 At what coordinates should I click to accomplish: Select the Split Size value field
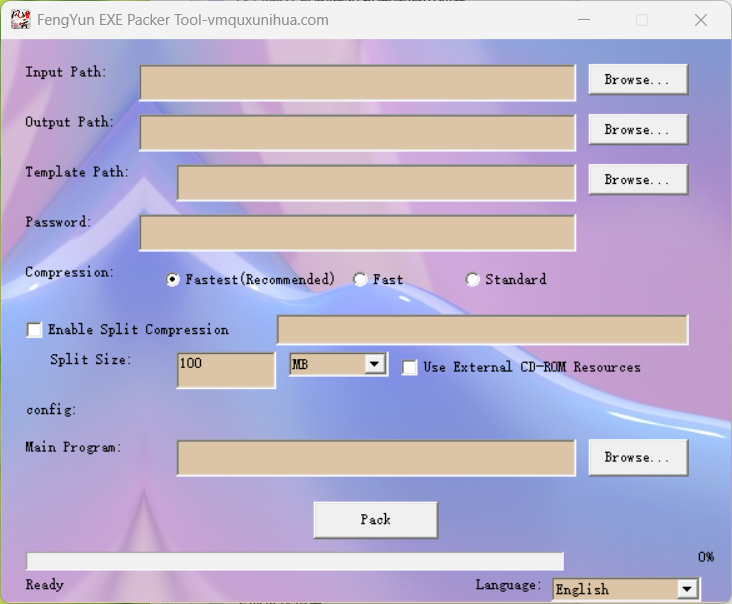pyautogui.click(x=225, y=369)
